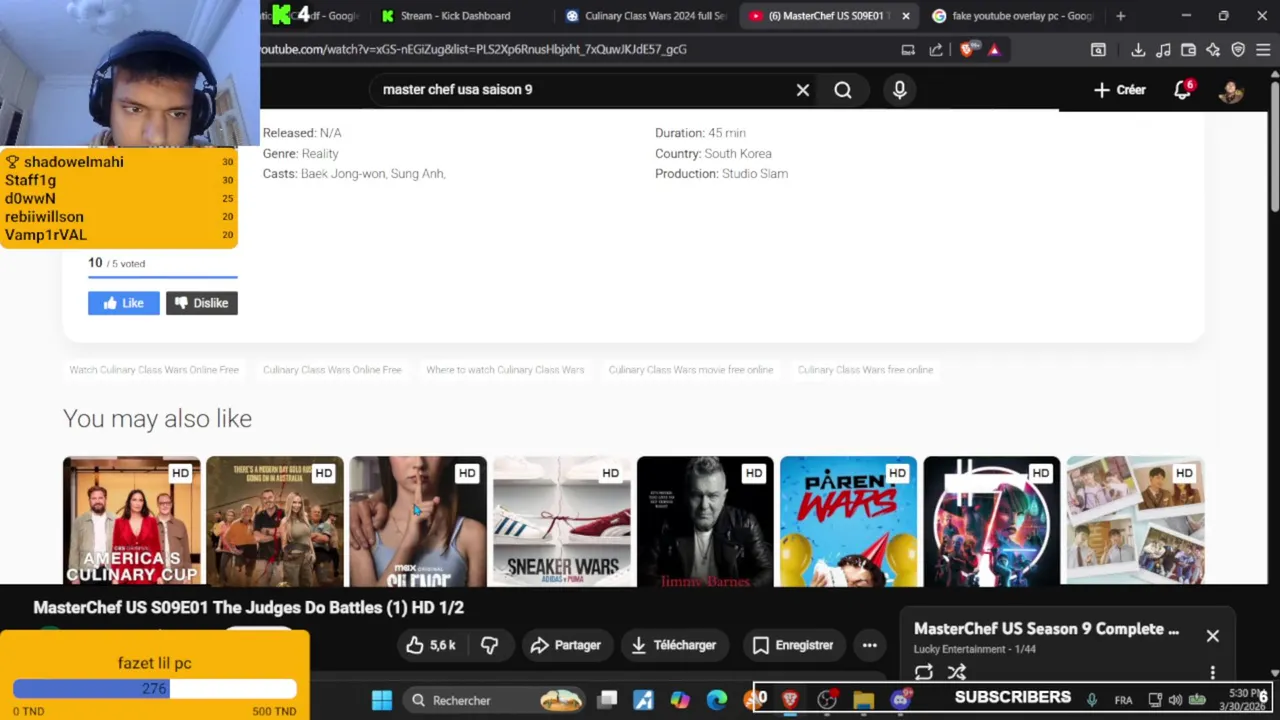
Task: Open Copilot from the taskbar
Action: click(x=680, y=700)
